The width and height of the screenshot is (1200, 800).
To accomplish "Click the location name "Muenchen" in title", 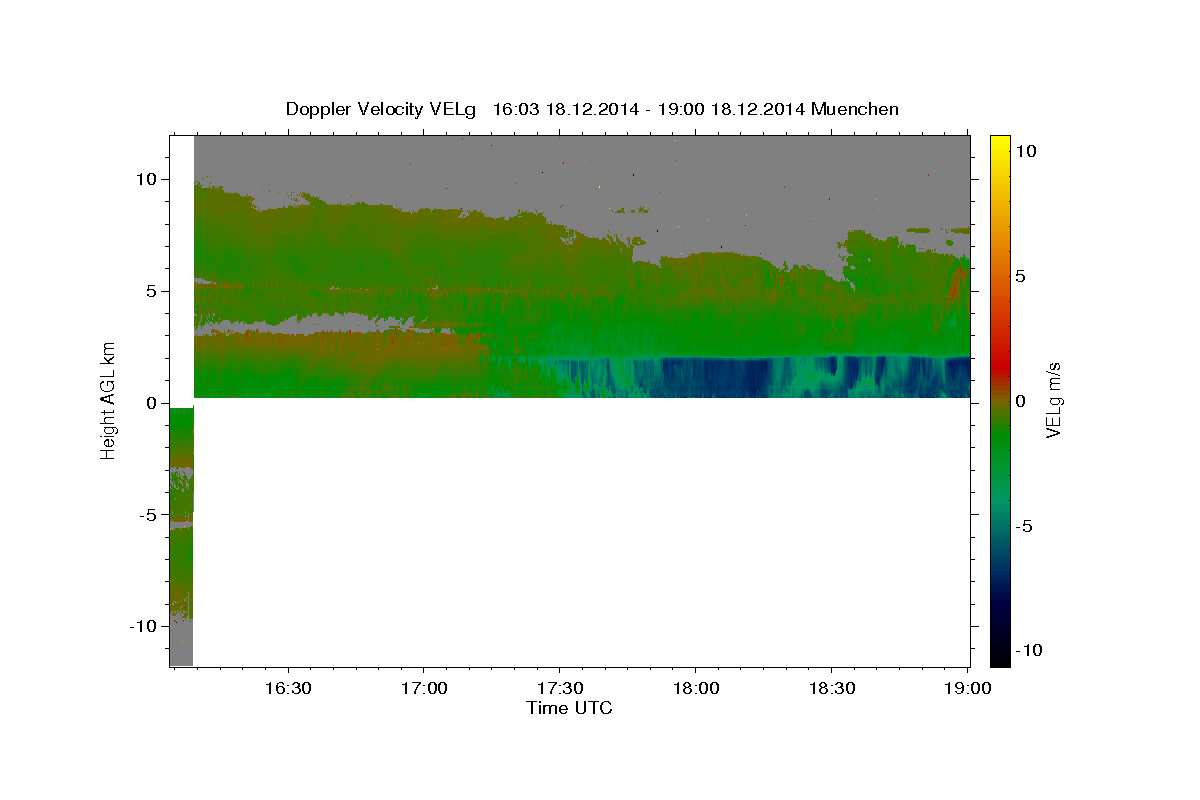I will [855, 109].
